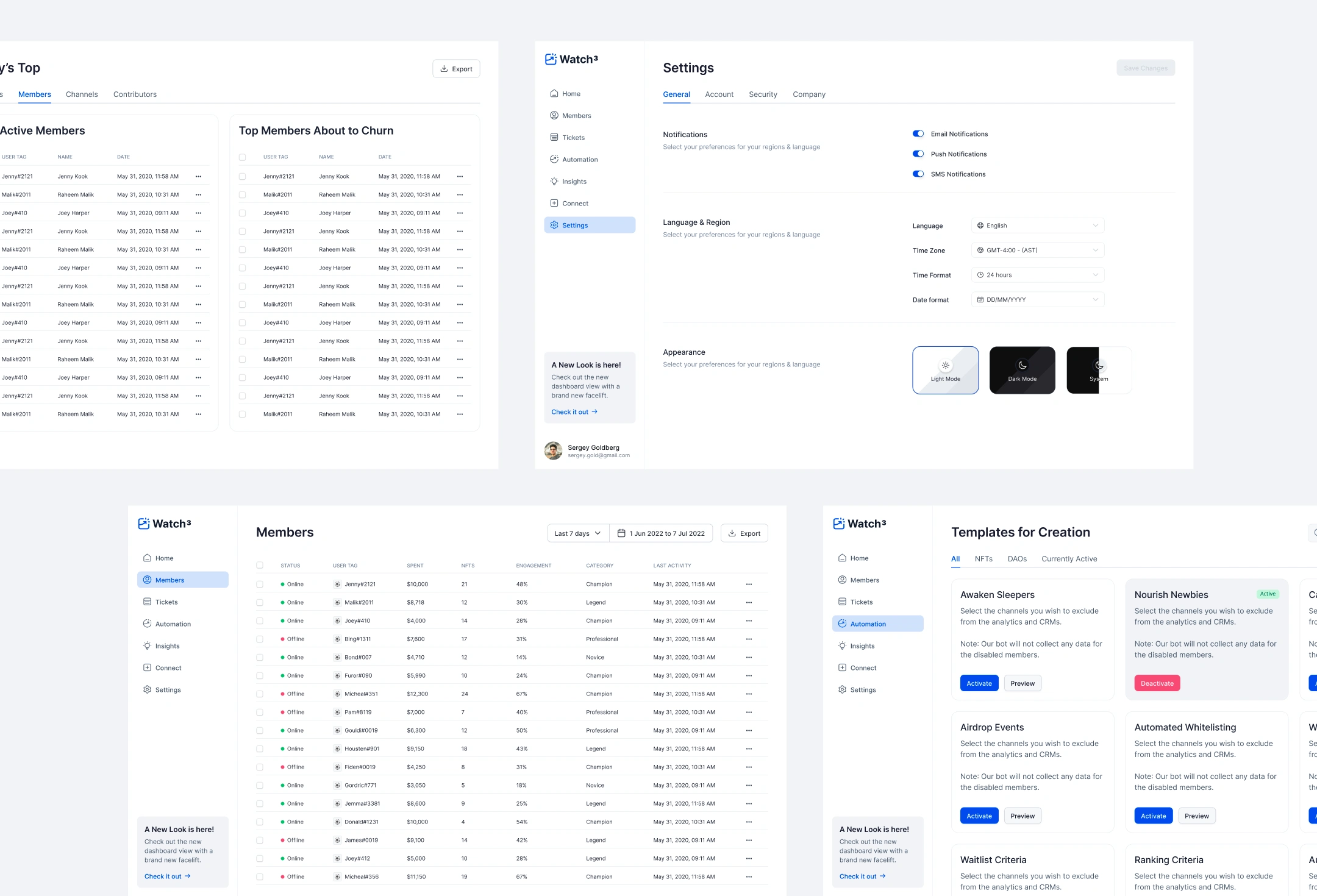Image resolution: width=1317 pixels, height=896 pixels.
Task: Turn off SMS Notifications switch
Action: (918, 174)
